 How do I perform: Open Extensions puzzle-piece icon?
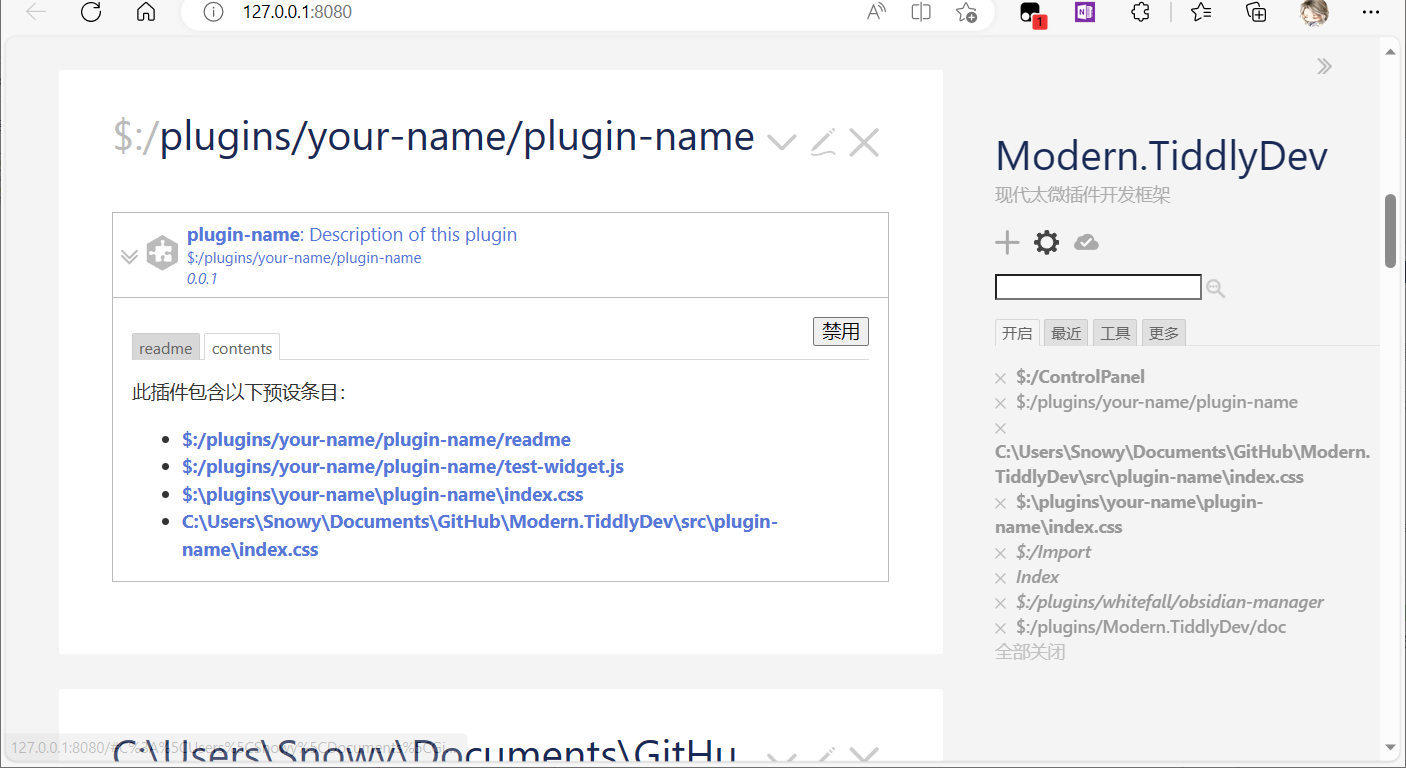click(x=1140, y=12)
